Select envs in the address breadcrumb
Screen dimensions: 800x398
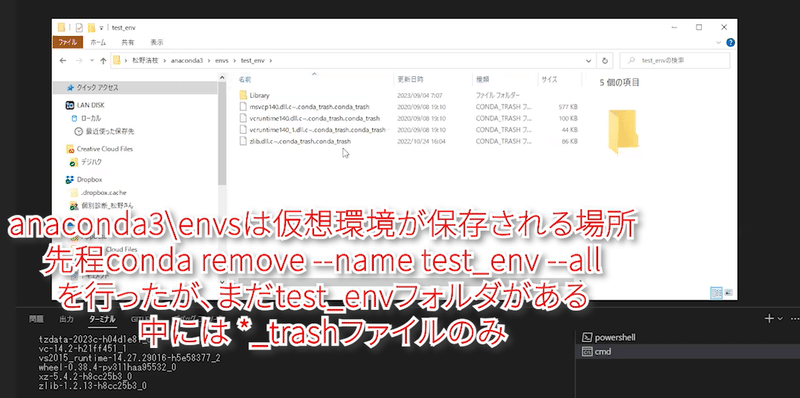pos(221,60)
